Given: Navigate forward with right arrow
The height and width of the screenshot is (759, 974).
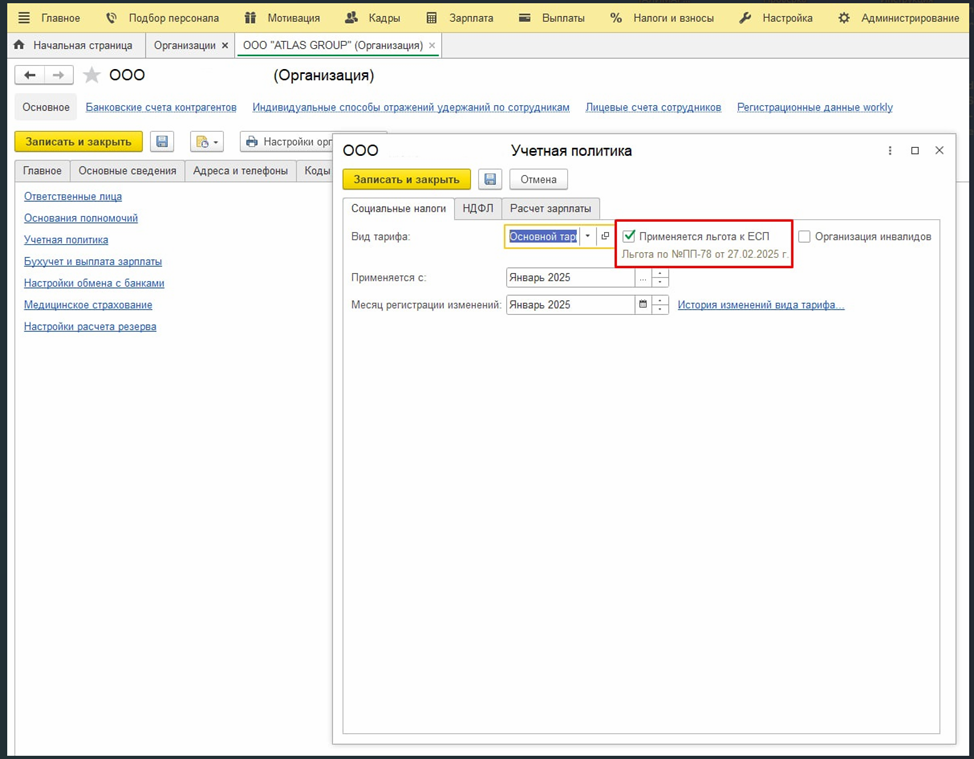Looking at the screenshot, I should tap(58, 75).
